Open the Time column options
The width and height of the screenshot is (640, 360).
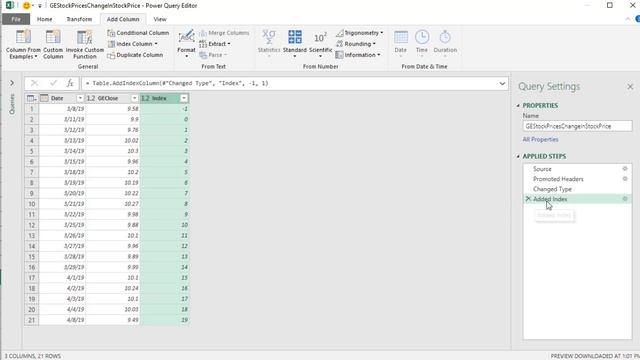click(422, 44)
